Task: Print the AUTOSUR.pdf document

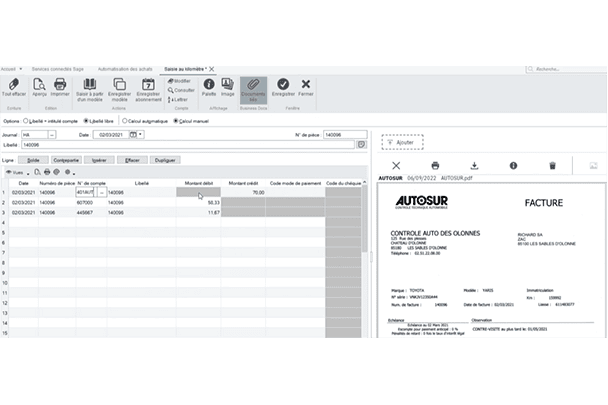Action: click(435, 166)
